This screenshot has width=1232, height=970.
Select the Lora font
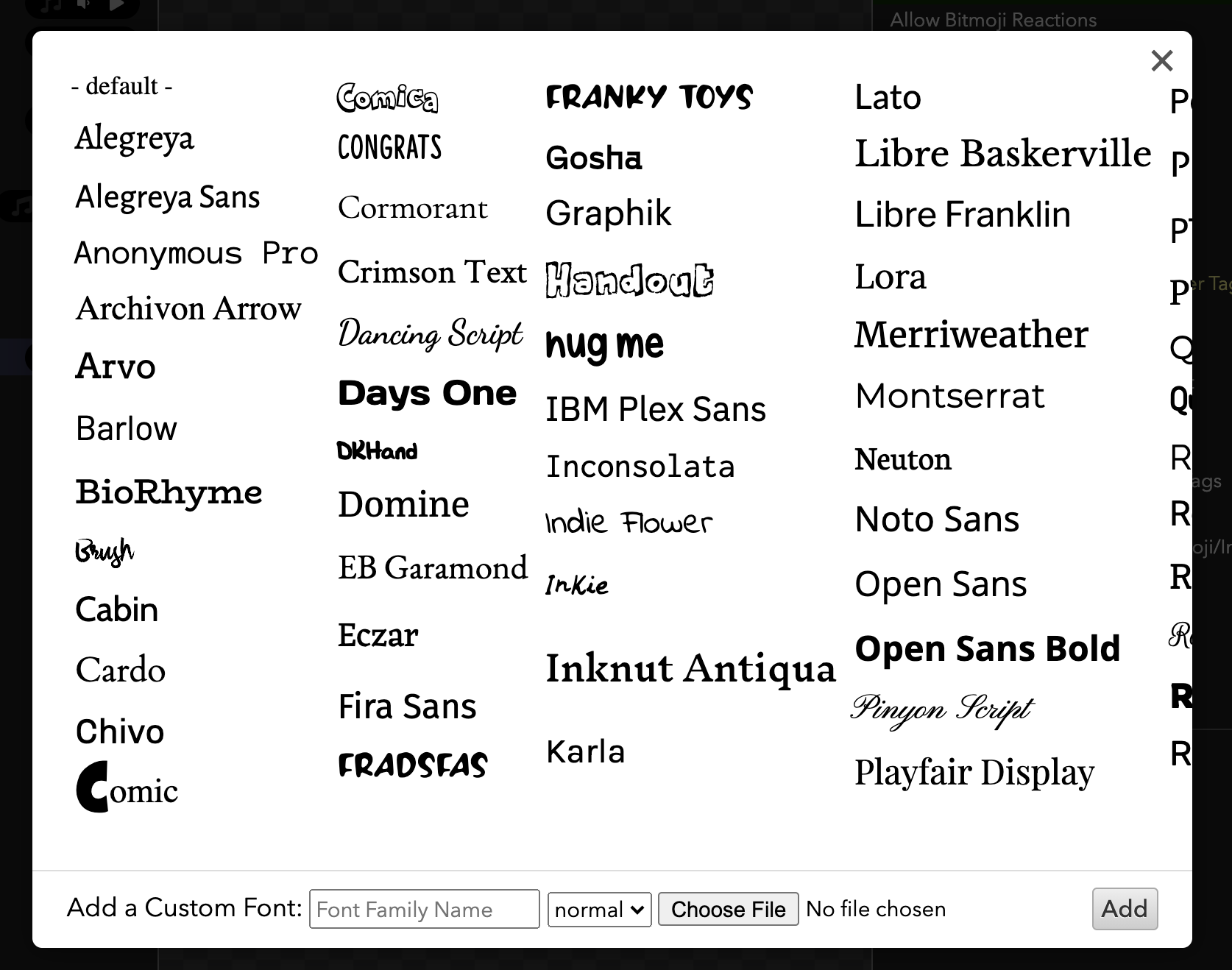(x=890, y=277)
